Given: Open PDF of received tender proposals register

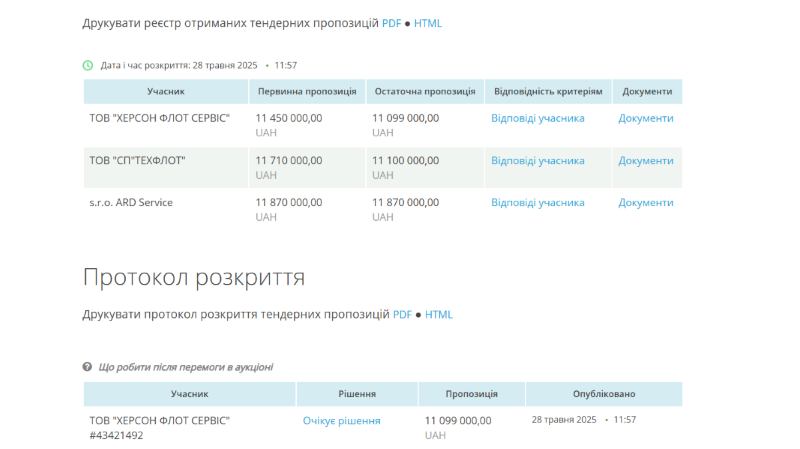Looking at the screenshot, I should click(x=391, y=23).
